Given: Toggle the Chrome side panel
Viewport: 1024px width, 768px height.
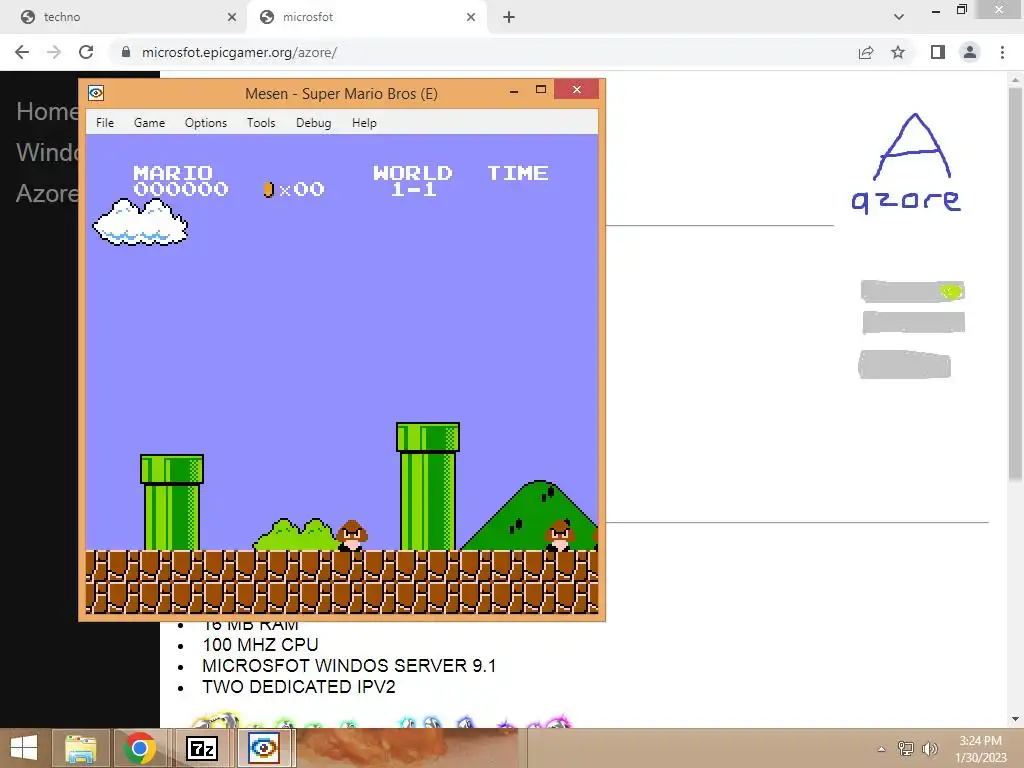Looking at the screenshot, I should (938, 52).
